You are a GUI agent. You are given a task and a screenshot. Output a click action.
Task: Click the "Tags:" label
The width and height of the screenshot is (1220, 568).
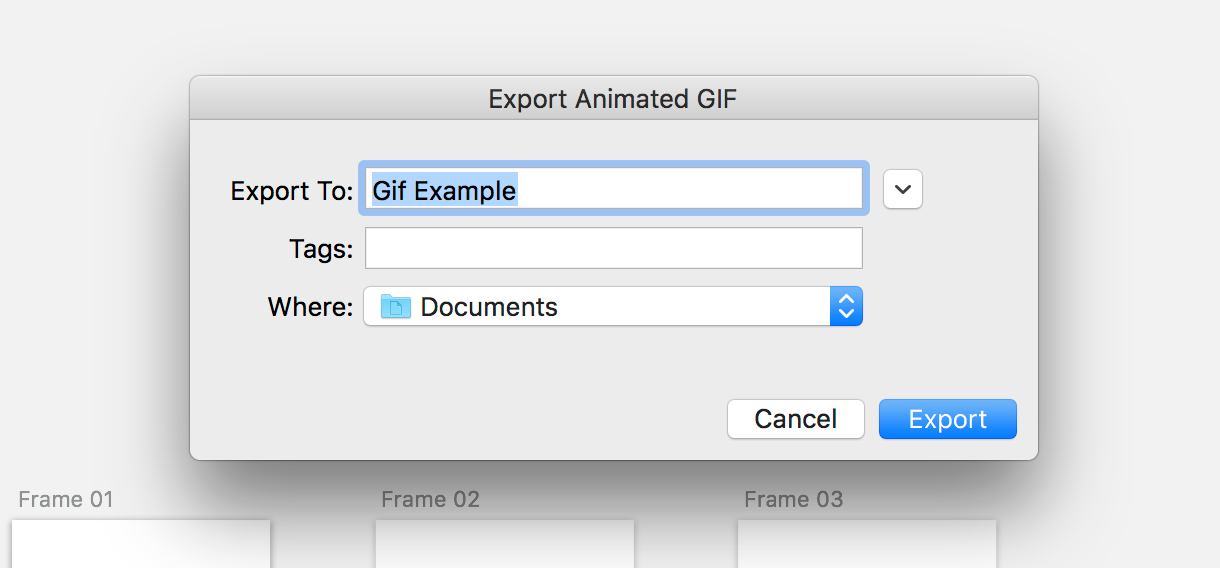click(321, 249)
